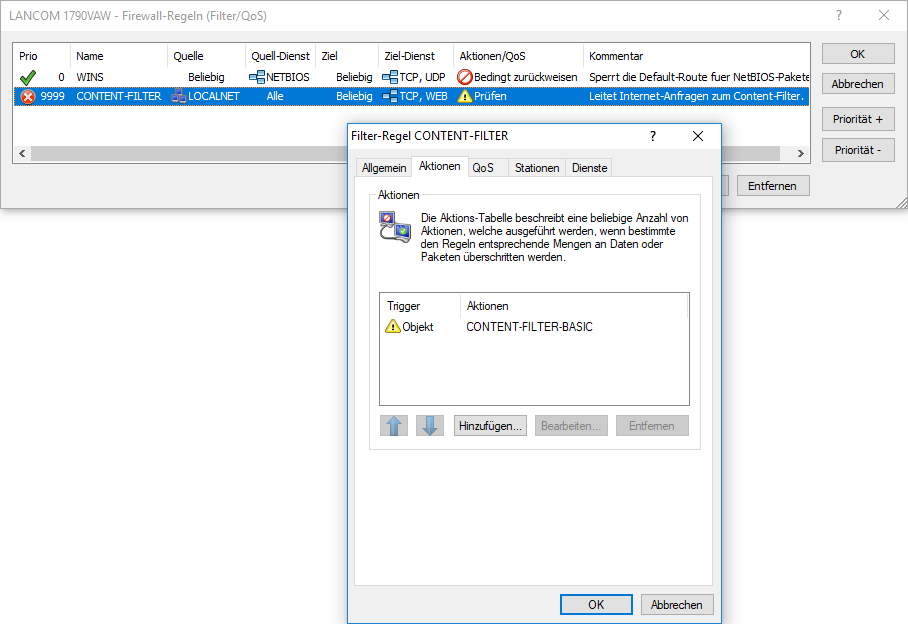Click the NETBIOS service icon in WINS row
This screenshot has width=908, height=624.
click(x=257, y=76)
